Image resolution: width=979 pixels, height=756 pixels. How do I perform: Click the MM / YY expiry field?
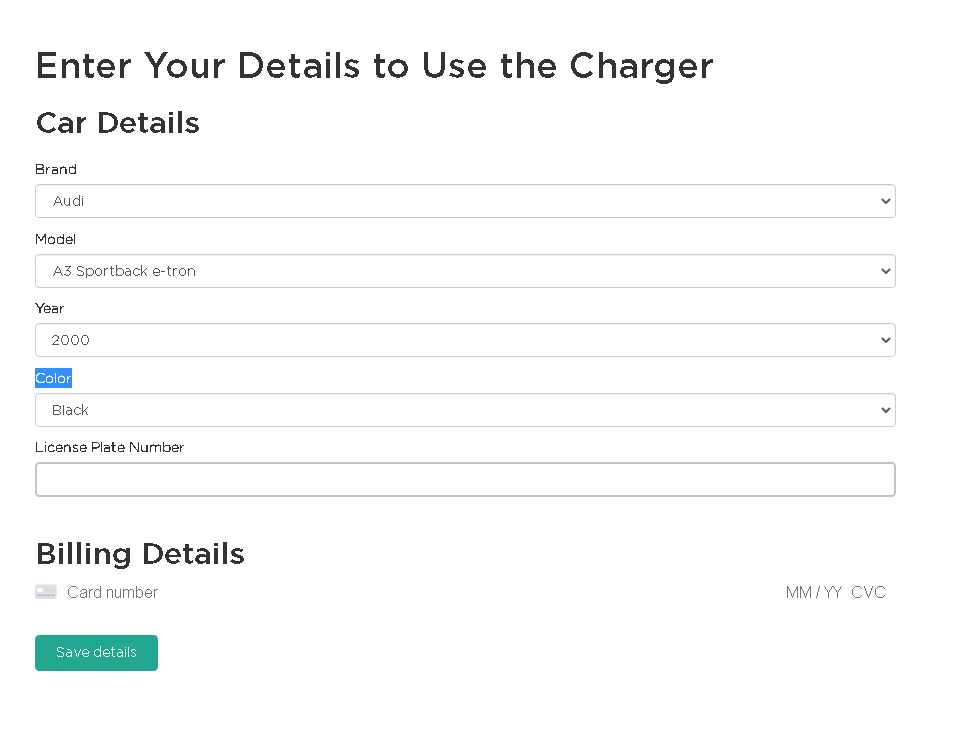(814, 592)
